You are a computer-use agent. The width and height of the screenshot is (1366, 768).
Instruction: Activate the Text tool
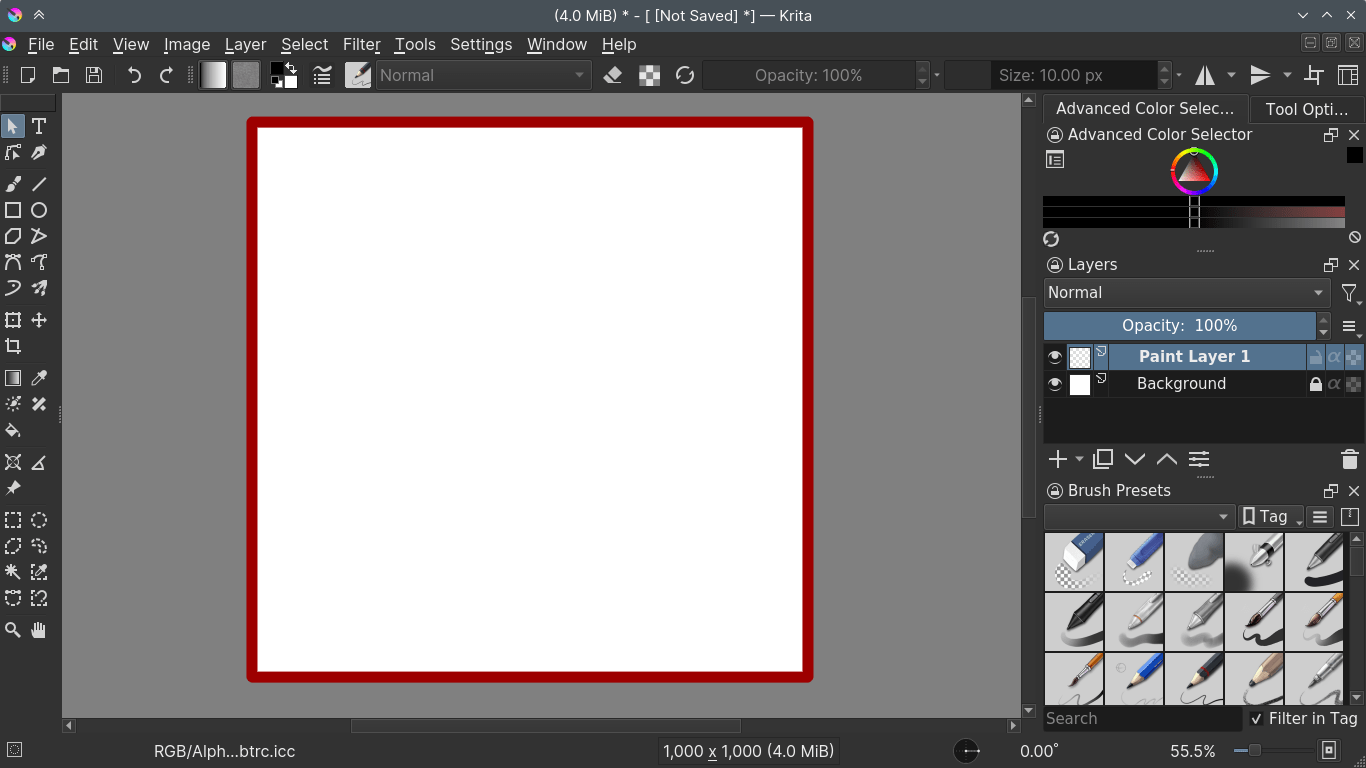click(x=39, y=126)
